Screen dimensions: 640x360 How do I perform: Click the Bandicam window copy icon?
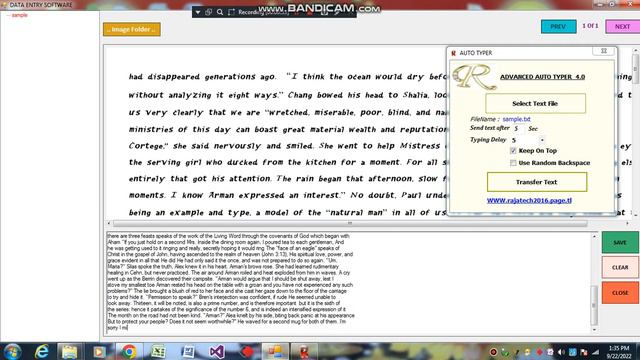point(209,12)
